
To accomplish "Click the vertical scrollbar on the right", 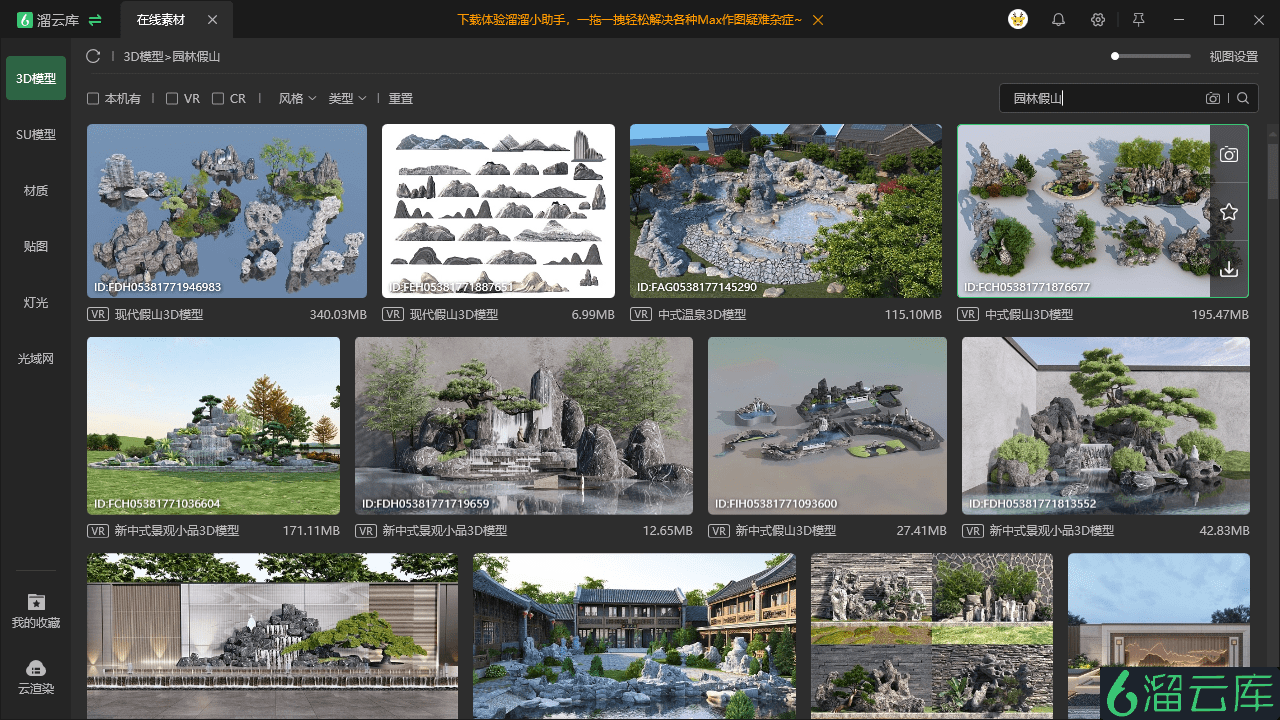I will point(1273,170).
